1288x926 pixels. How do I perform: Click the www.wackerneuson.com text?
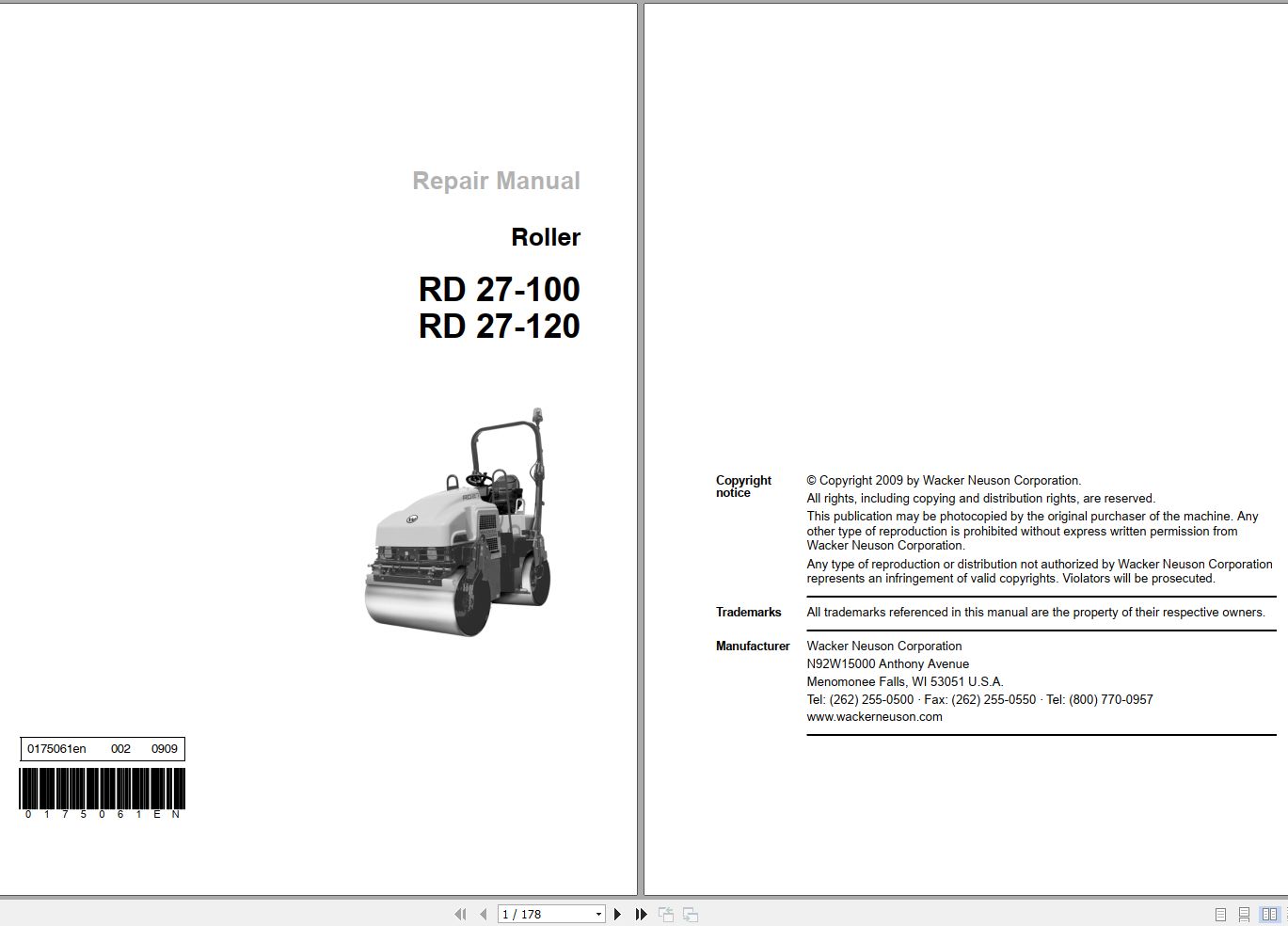tap(874, 716)
